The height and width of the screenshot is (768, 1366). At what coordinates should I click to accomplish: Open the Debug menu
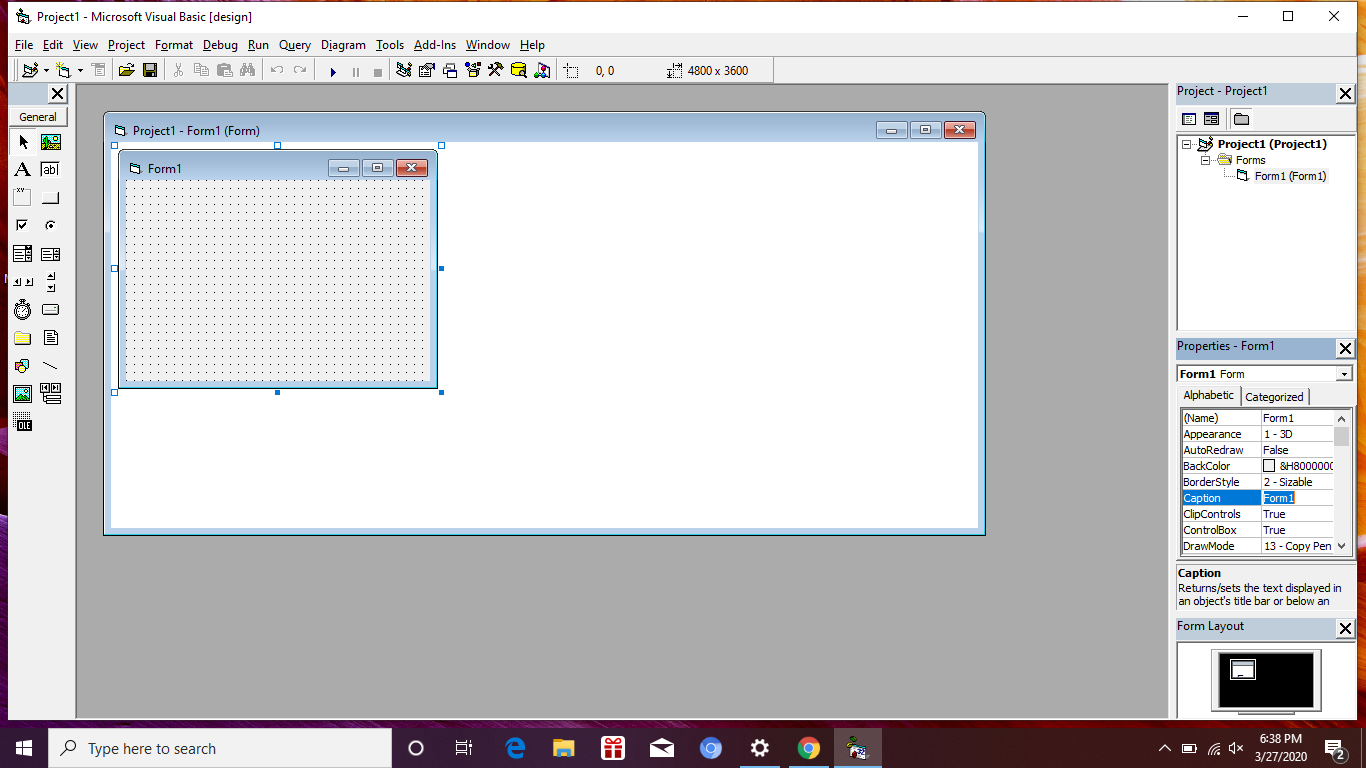220,45
